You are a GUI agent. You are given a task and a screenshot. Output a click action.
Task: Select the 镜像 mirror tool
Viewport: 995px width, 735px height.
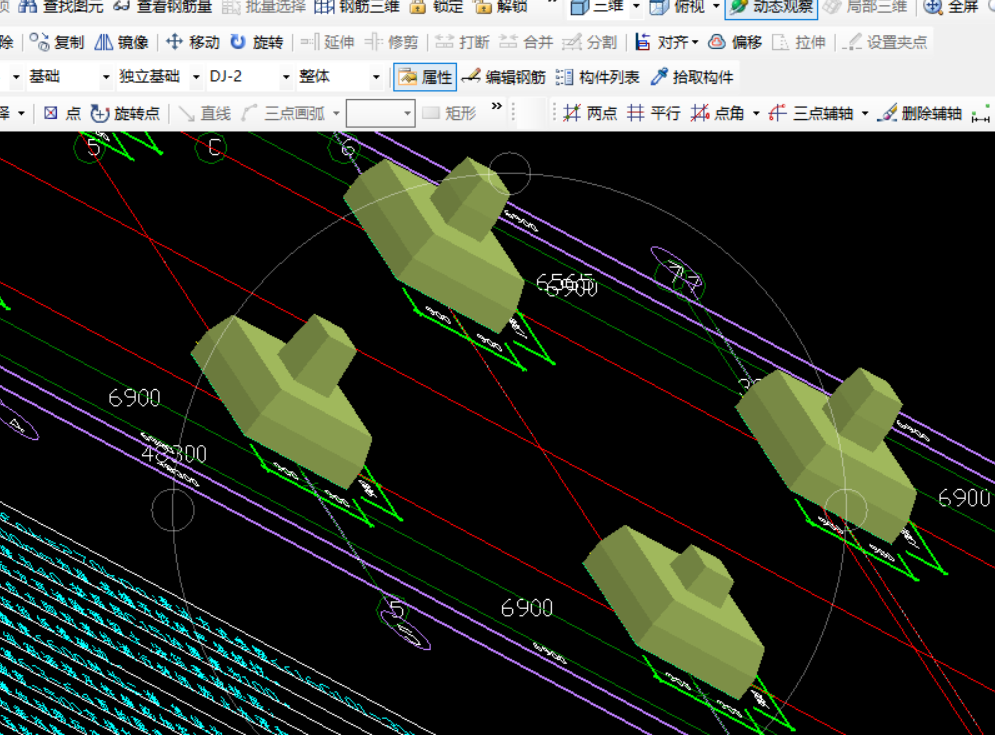coord(121,42)
